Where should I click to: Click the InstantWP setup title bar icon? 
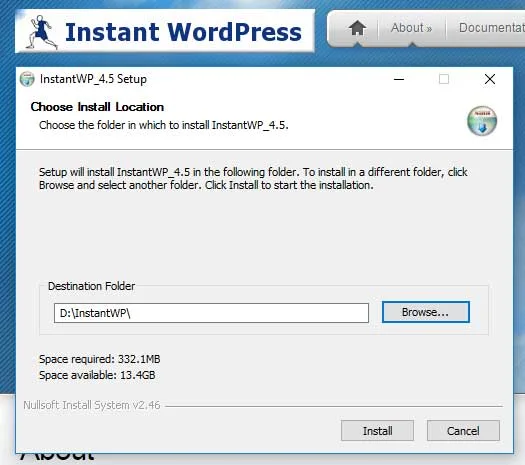[x=27, y=79]
